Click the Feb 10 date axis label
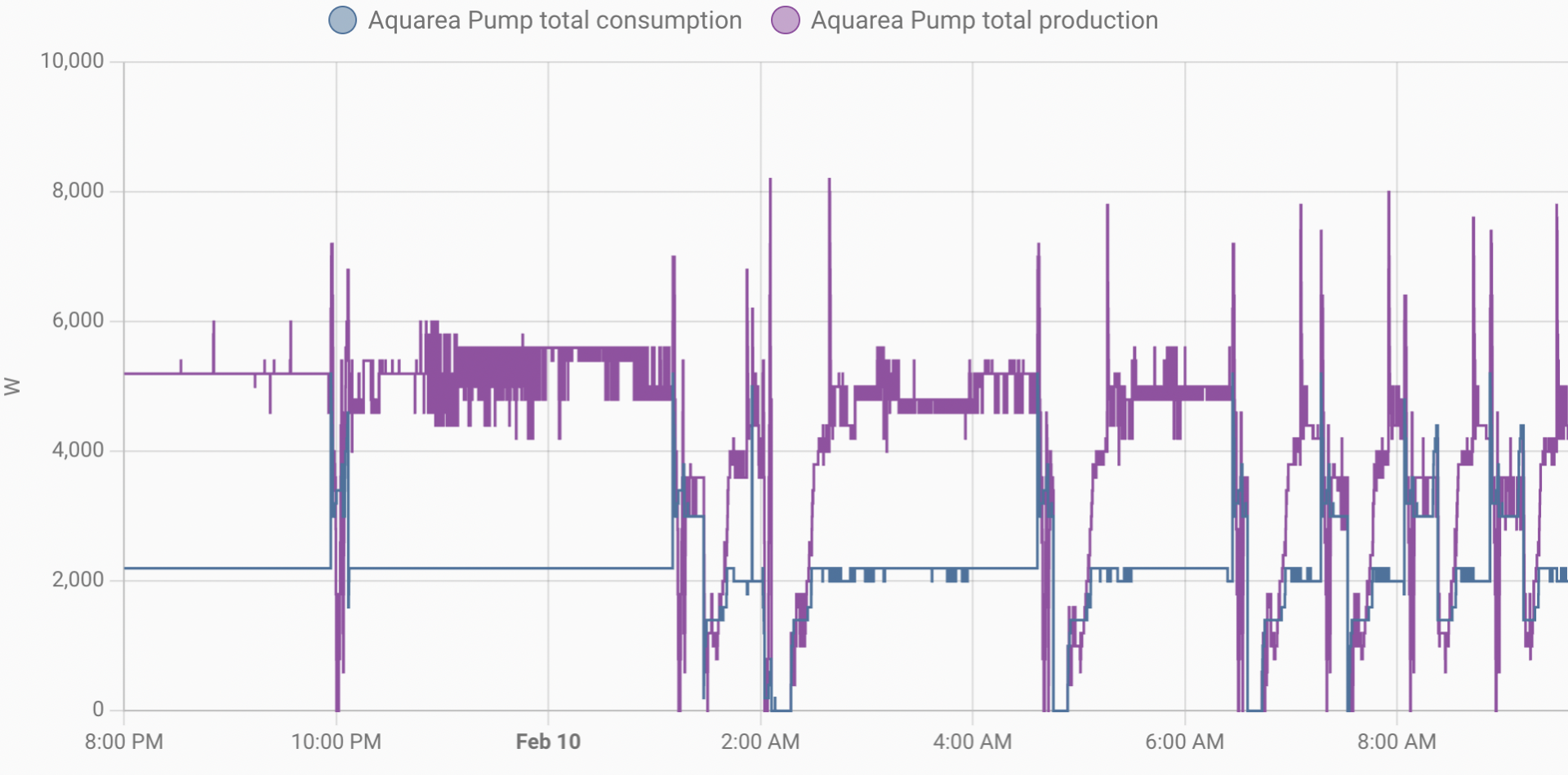 (x=548, y=742)
